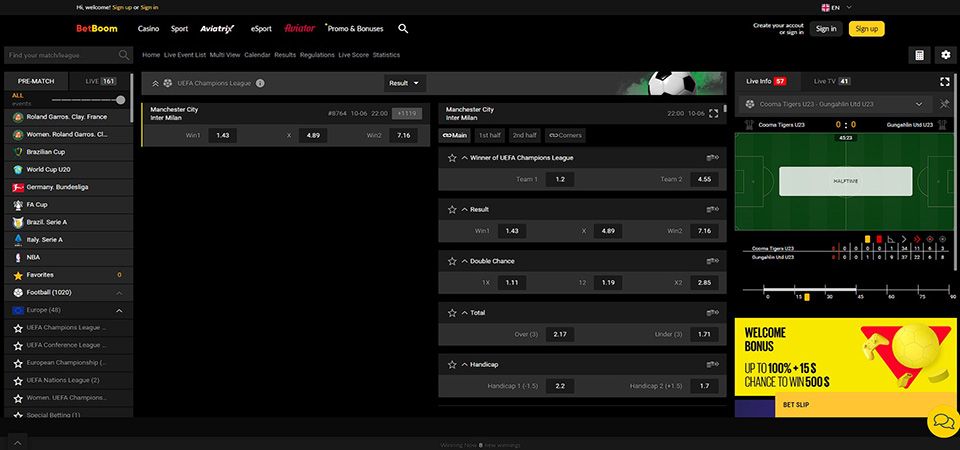
Task: Favorite the Total market star
Action: click(x=452, y=313)
